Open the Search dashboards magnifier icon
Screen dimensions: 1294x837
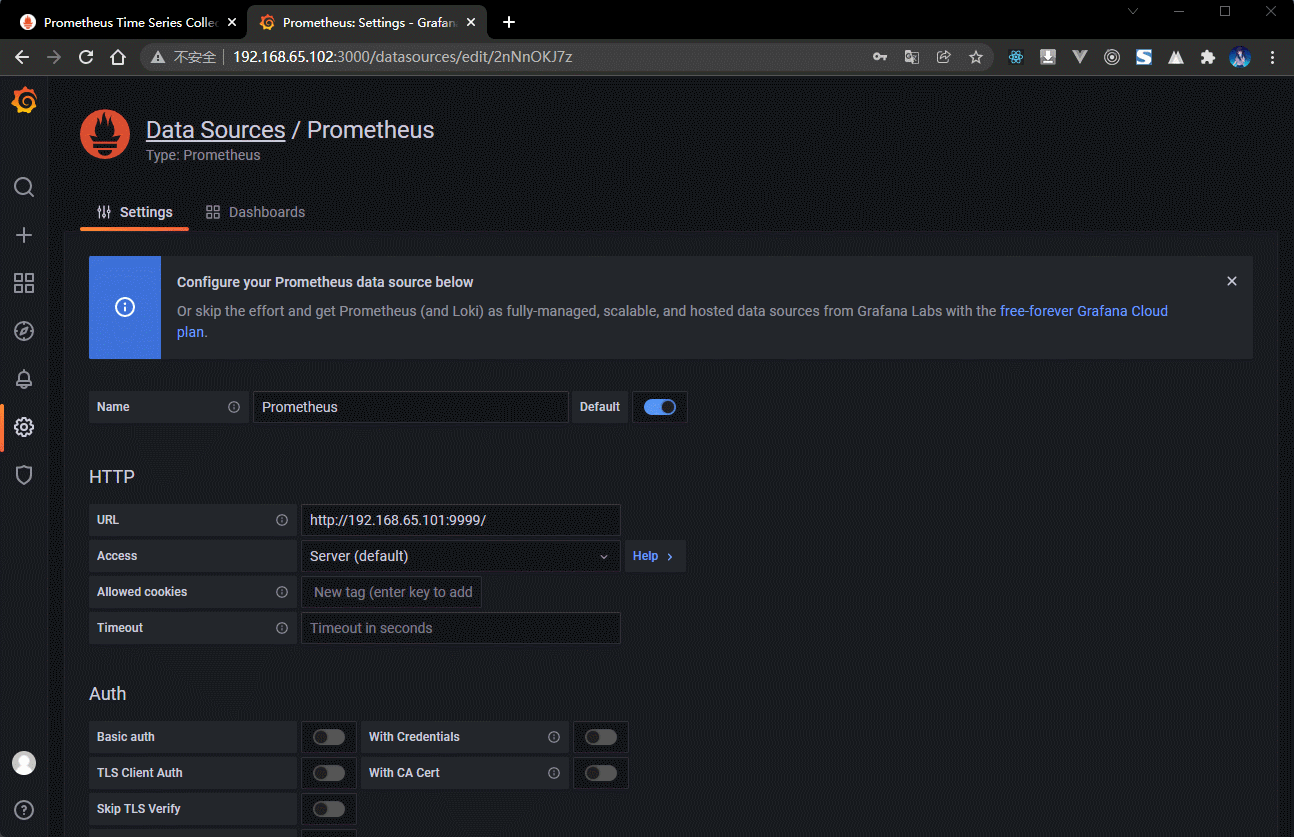24,187
